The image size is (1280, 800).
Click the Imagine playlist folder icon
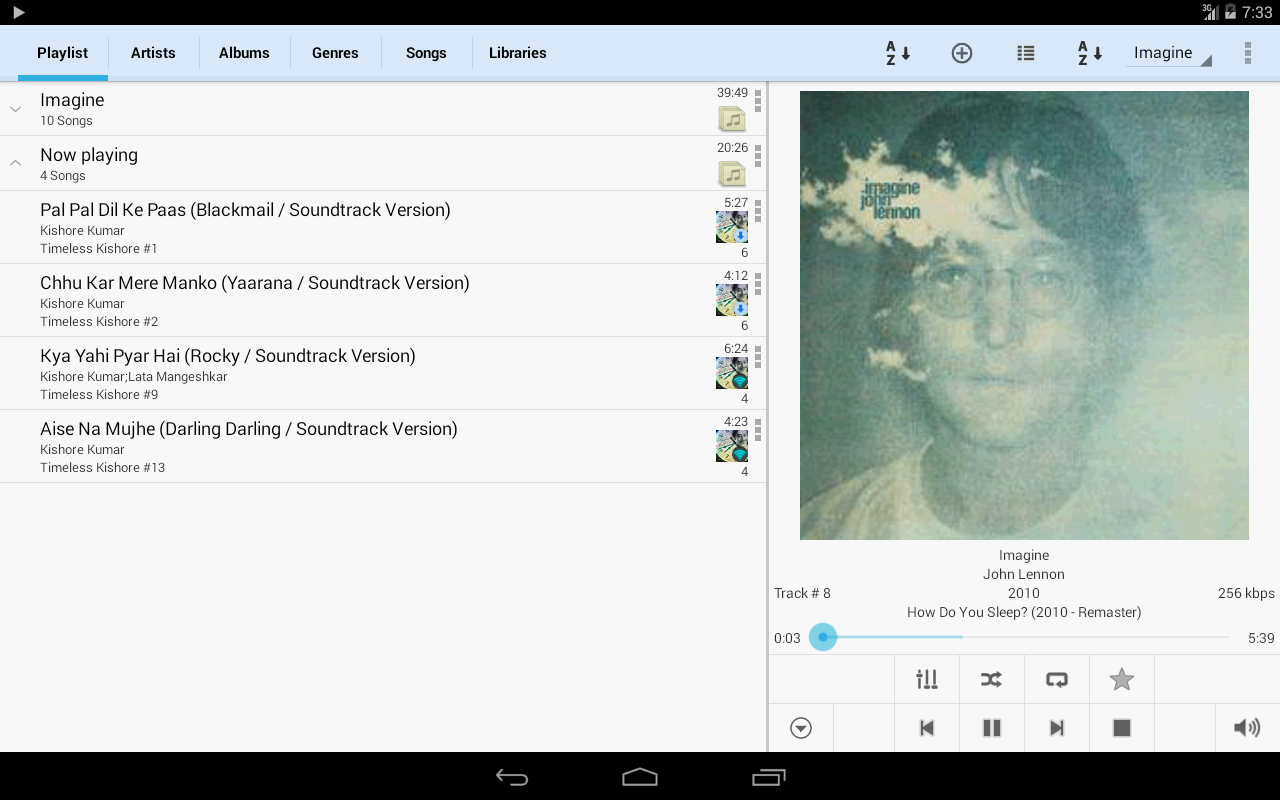point(733,119)
